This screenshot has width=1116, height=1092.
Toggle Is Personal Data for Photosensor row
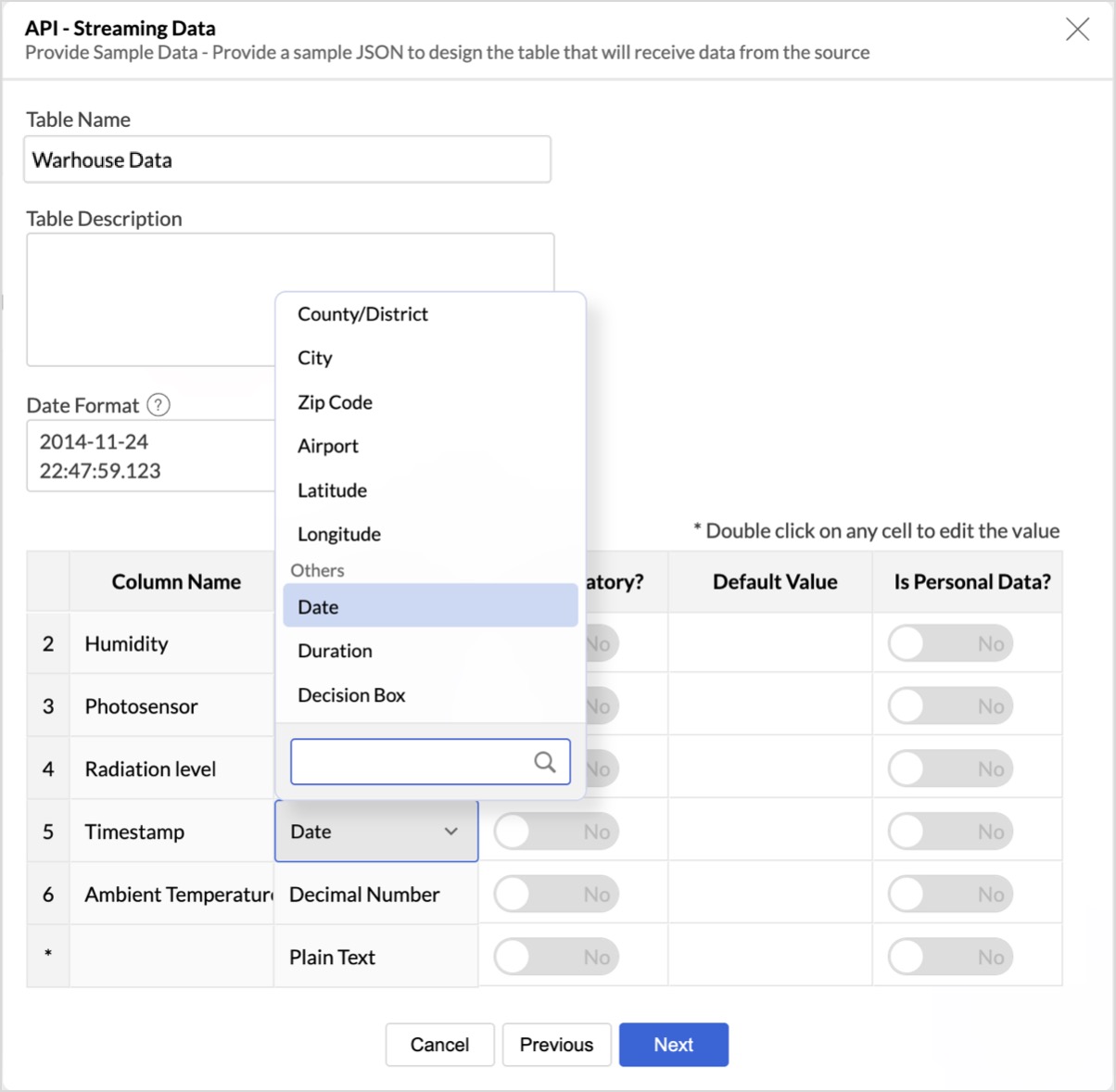click(950, 706)
